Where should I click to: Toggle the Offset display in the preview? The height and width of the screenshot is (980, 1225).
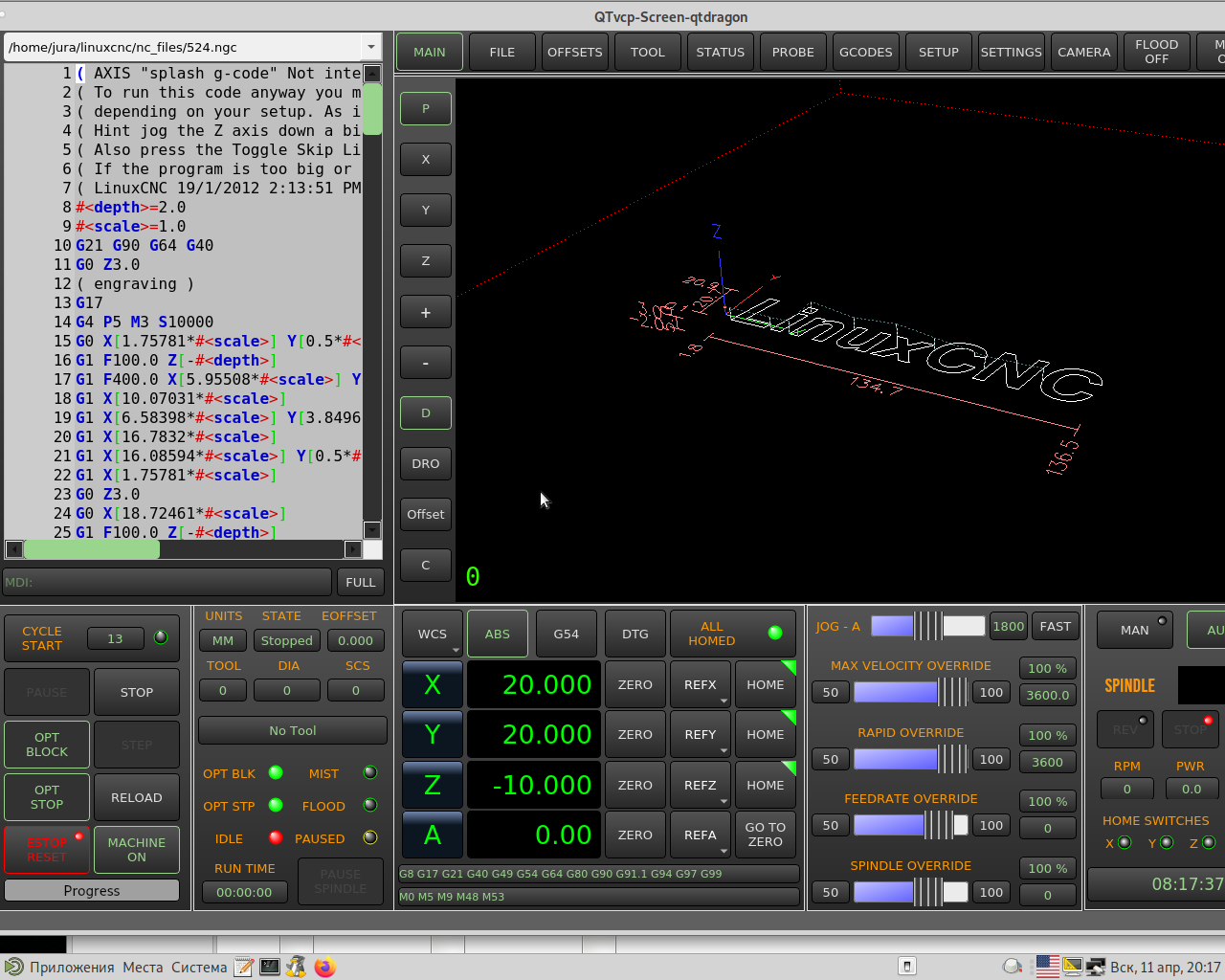(426, 515)
